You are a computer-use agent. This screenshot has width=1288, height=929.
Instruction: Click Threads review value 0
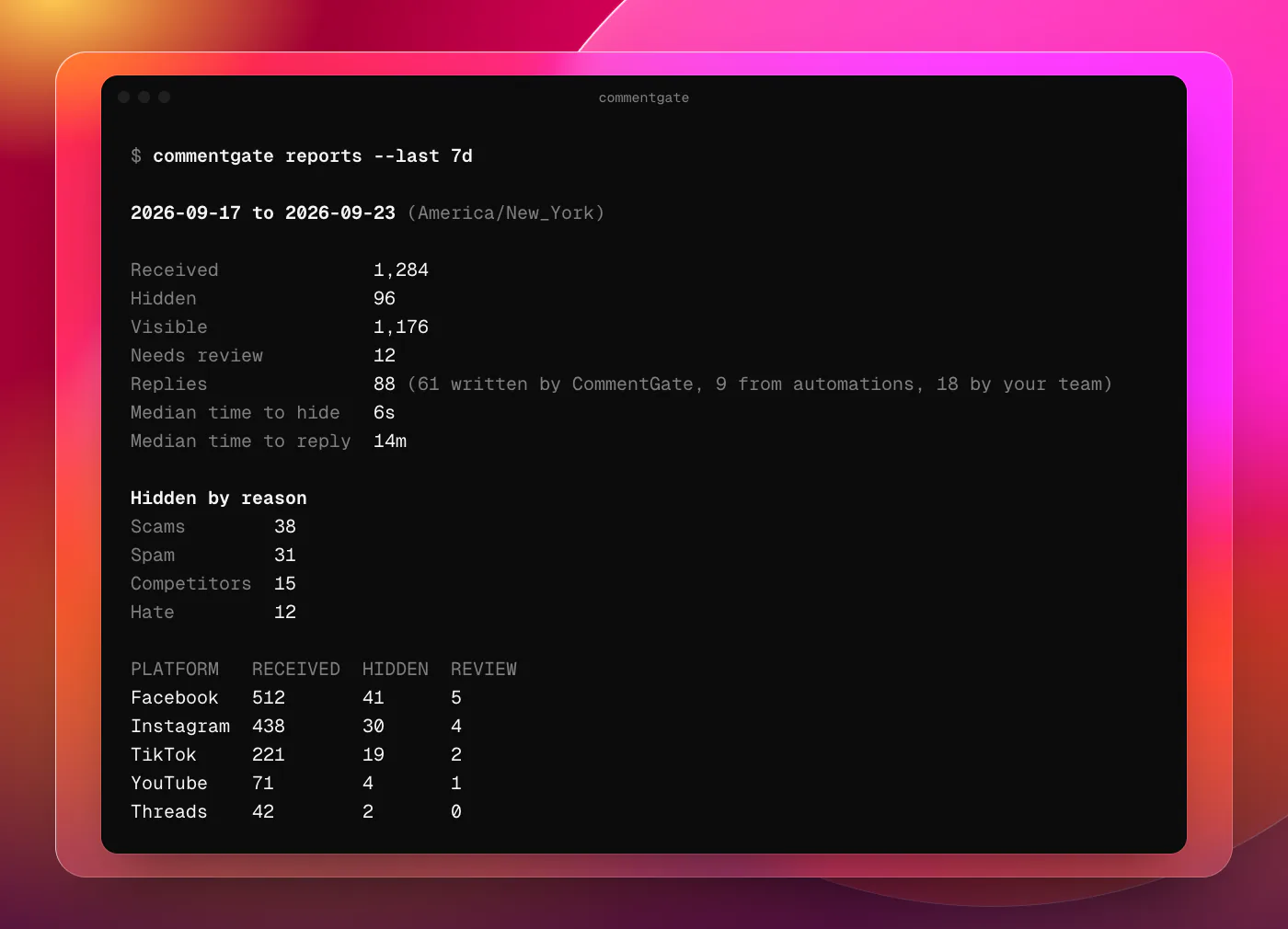[x=456, y=812]
